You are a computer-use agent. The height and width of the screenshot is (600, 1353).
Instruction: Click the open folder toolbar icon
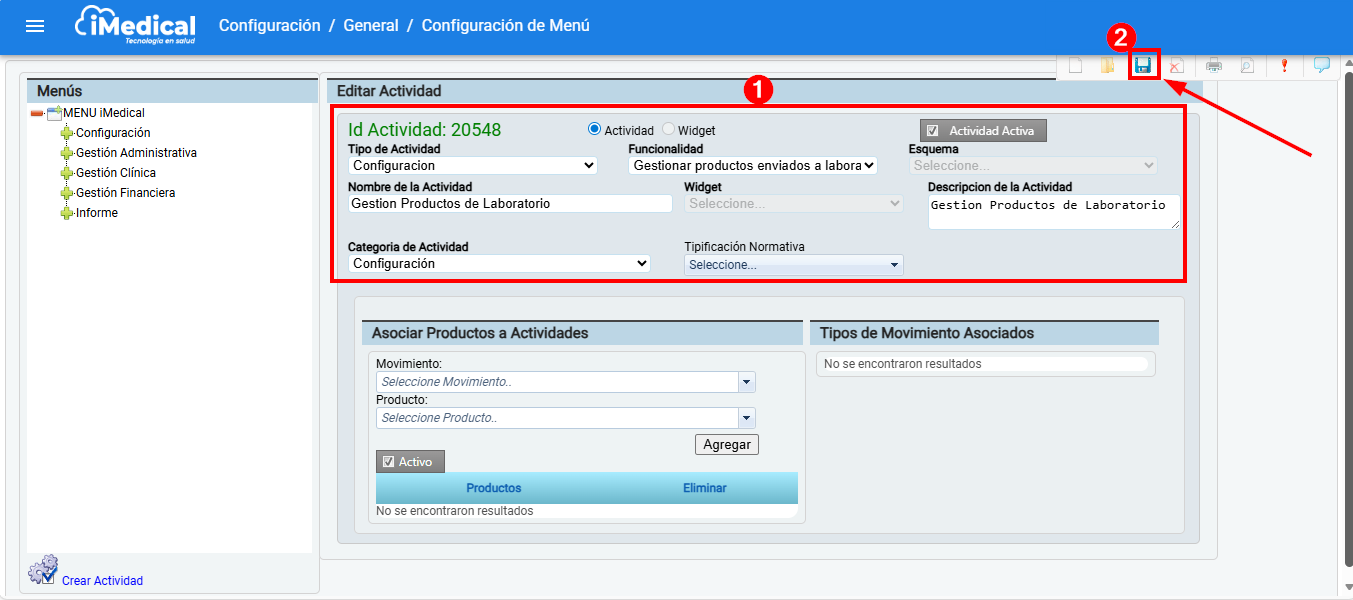click(1107, 66)
